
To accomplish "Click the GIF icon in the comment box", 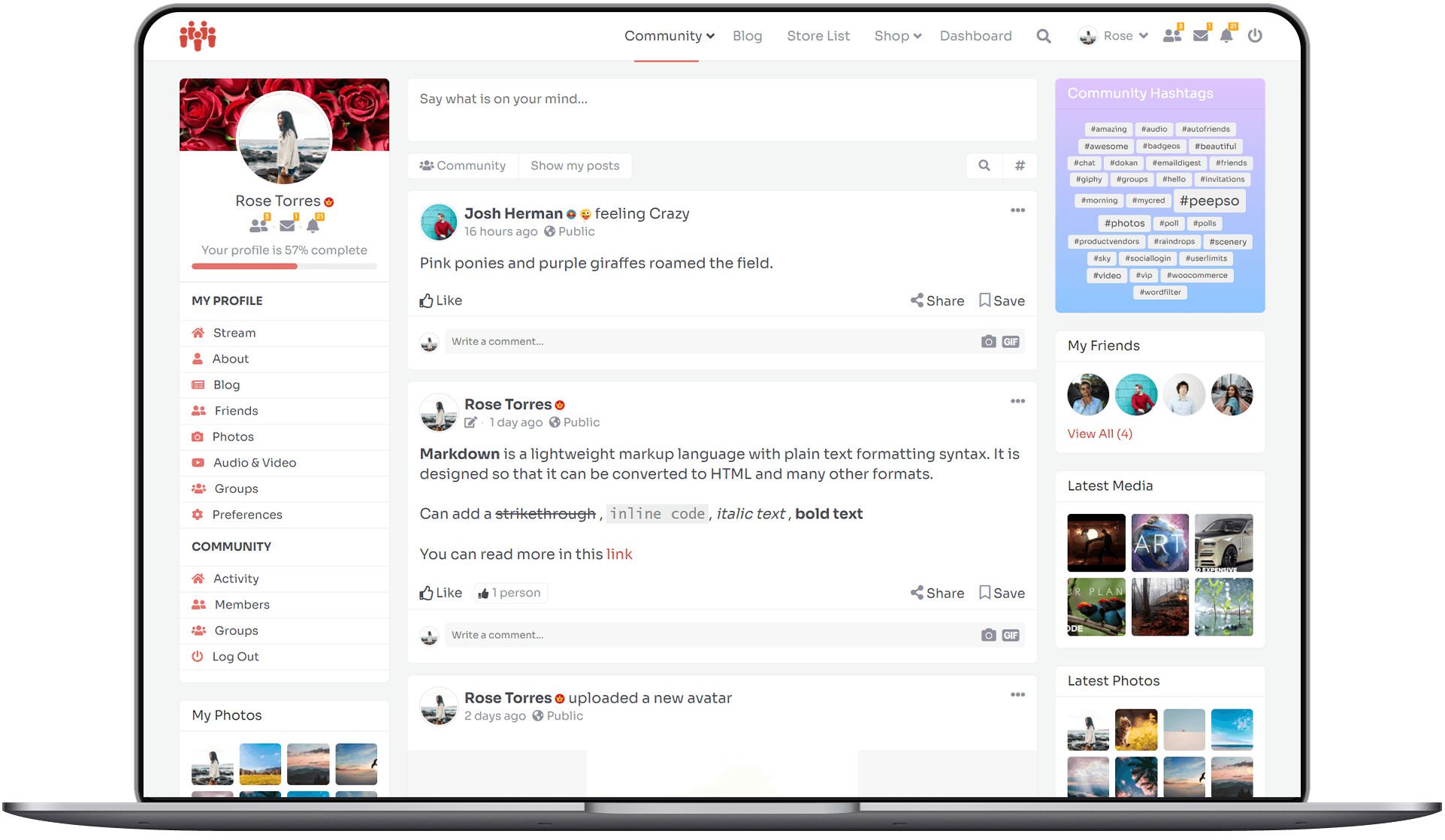I will coord(1011,341).
